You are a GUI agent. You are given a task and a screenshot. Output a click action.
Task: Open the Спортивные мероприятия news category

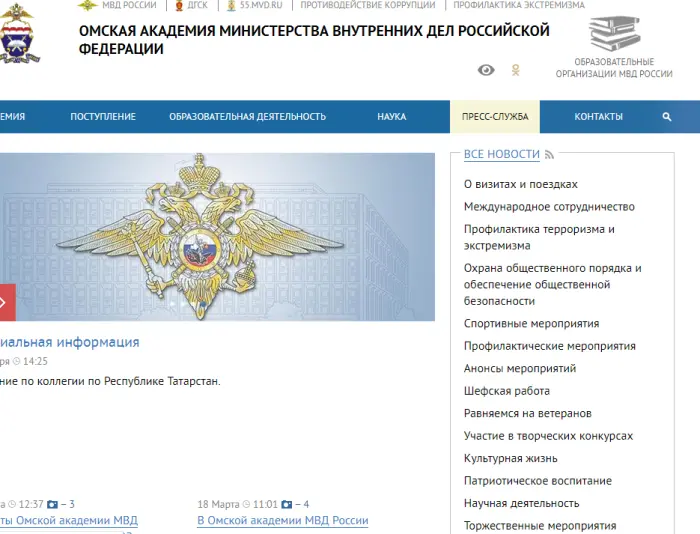pyautogui.click(x=531, y=324)
